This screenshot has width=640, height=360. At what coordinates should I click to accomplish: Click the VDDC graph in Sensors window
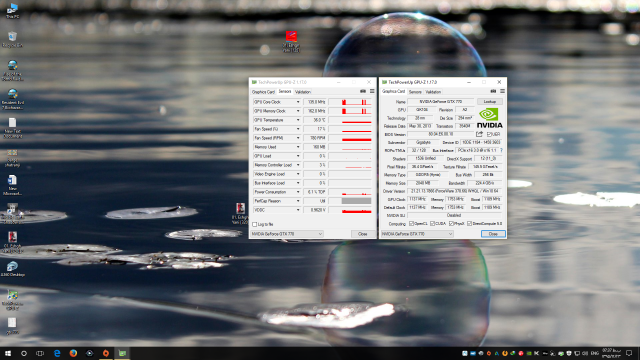350,210
